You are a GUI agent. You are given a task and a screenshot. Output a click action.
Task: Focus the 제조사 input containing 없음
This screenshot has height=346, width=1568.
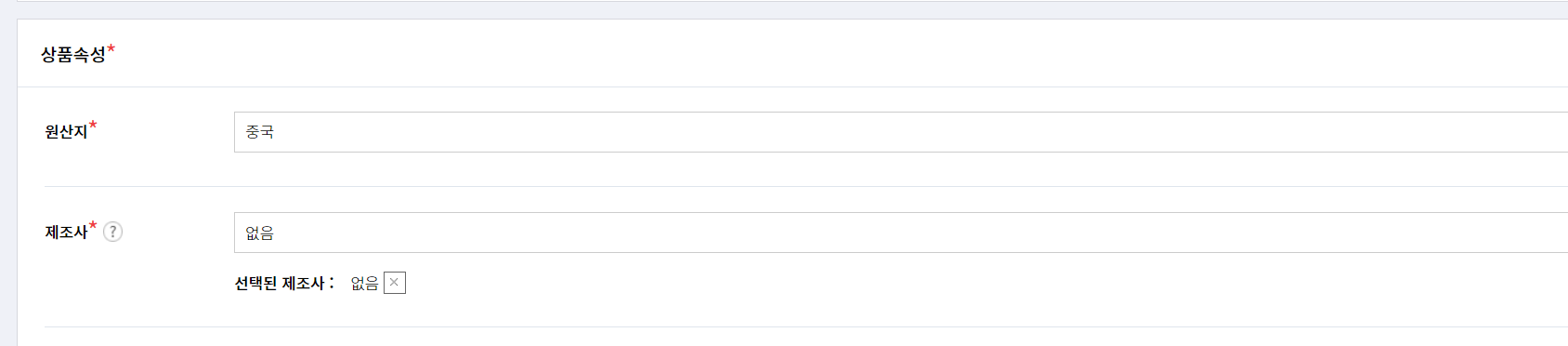901,233
